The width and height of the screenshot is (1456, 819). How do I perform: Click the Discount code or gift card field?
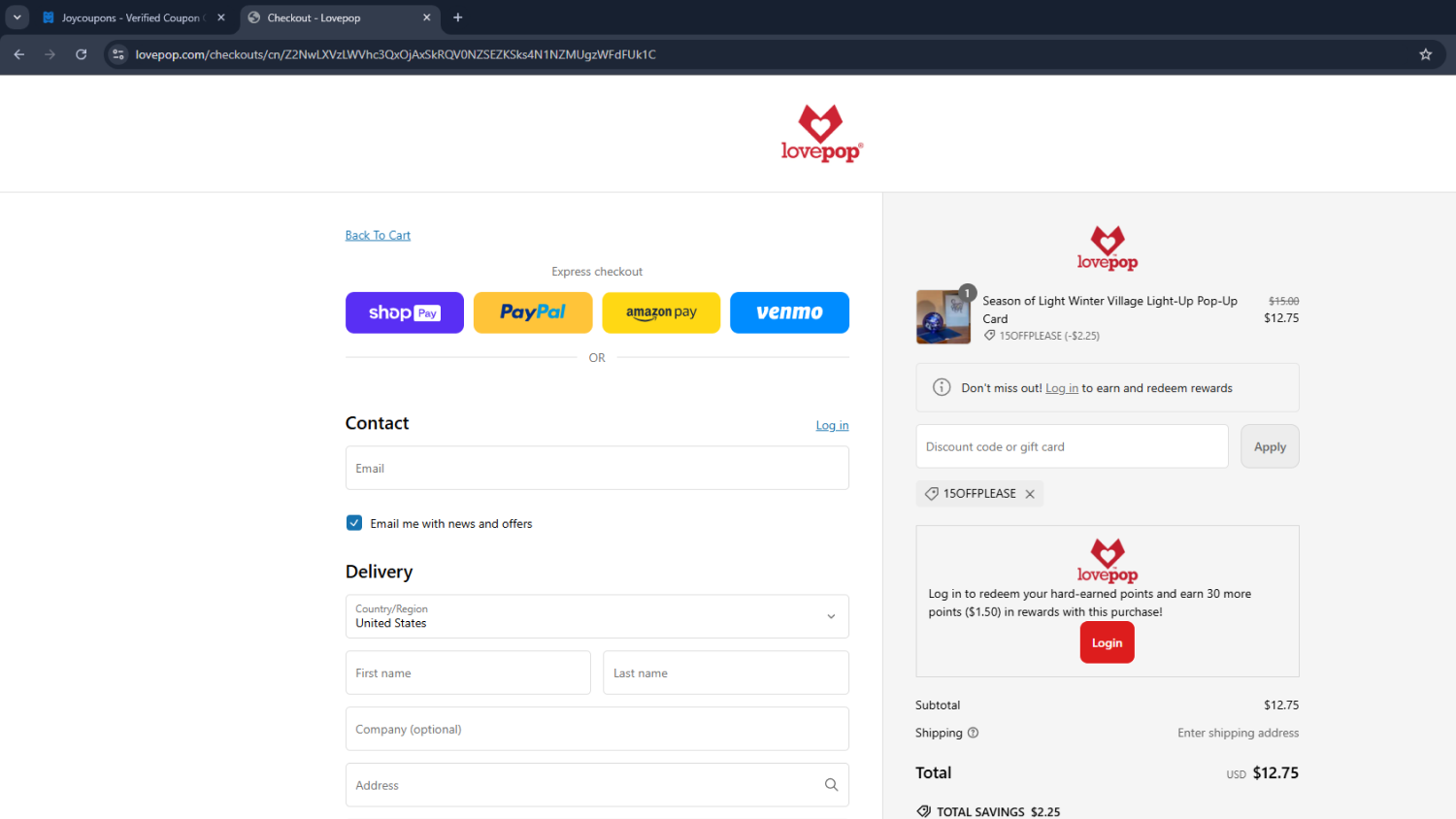(x=1072, y=446)
